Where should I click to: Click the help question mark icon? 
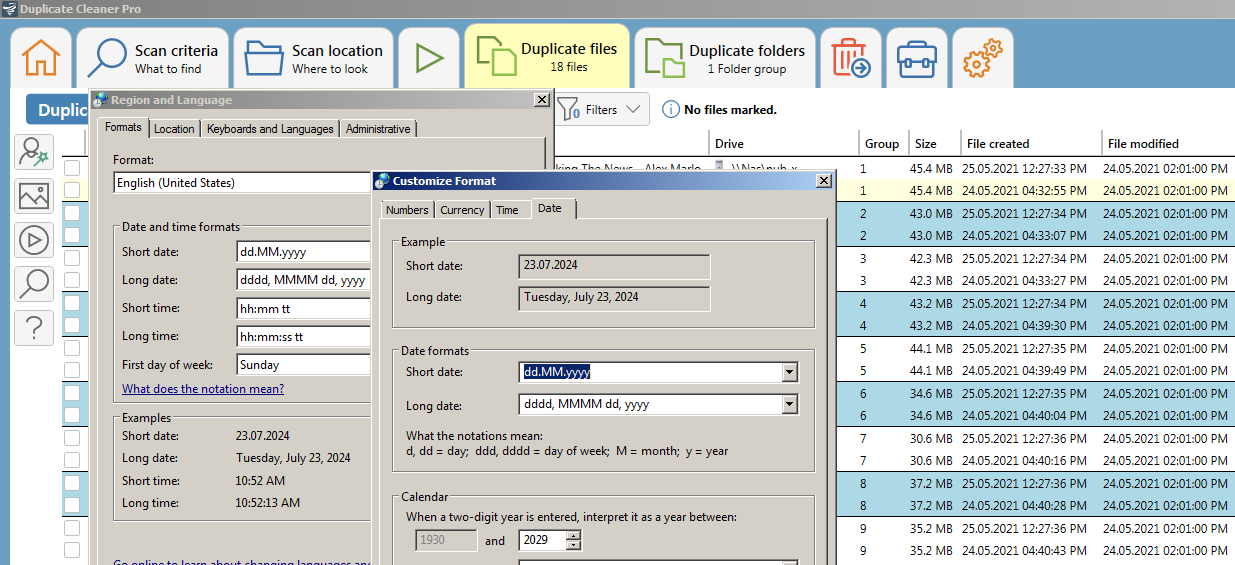34,327
